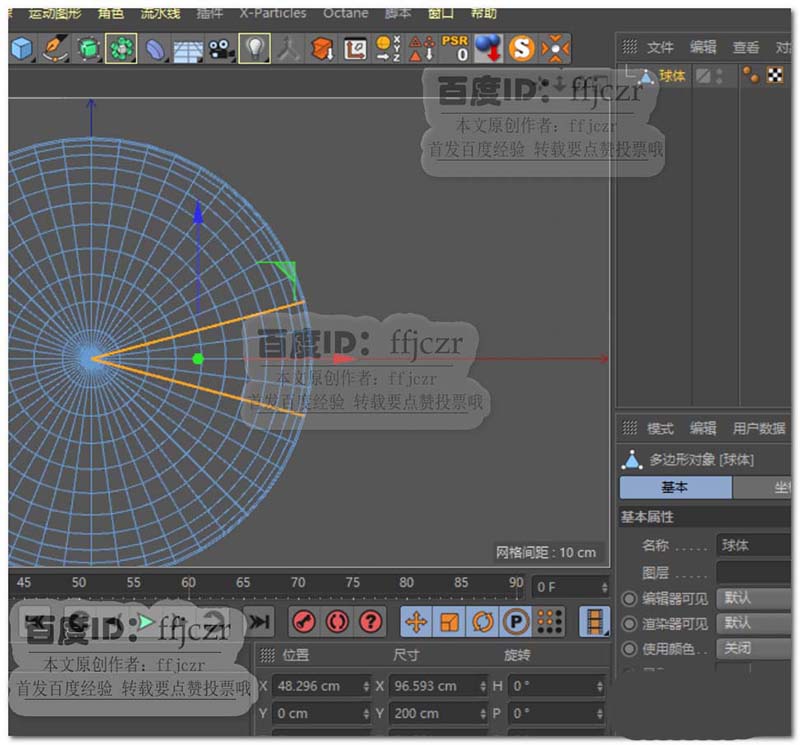Open attribute manager 编辑 menu
This screenshot has height=745, width=800.
[703, 429]
